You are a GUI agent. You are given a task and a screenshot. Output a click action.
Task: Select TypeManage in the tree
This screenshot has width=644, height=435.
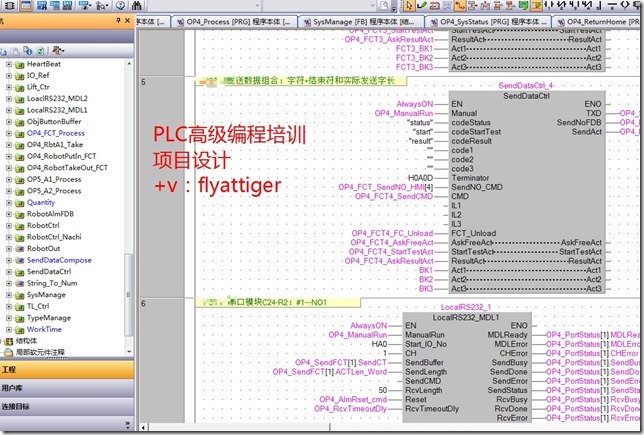pos(48,318)
